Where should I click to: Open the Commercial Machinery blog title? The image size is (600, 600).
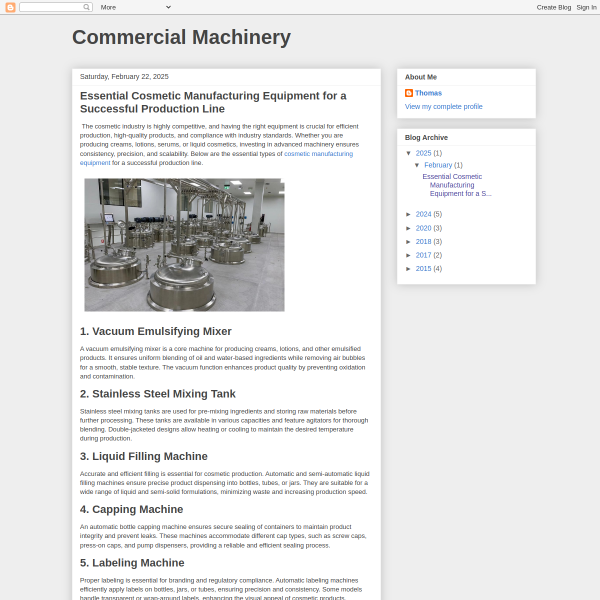[x=181, y=38]
